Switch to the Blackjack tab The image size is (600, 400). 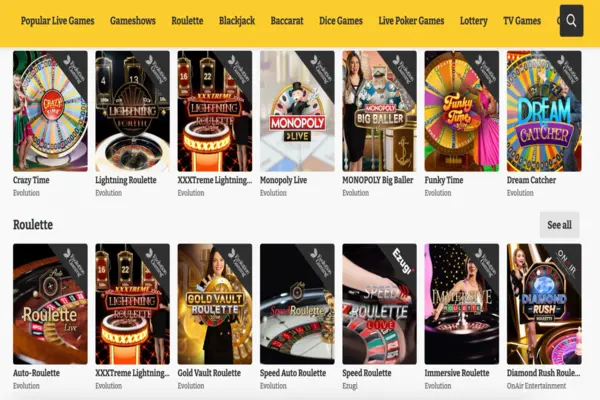[x=237, y=21]
